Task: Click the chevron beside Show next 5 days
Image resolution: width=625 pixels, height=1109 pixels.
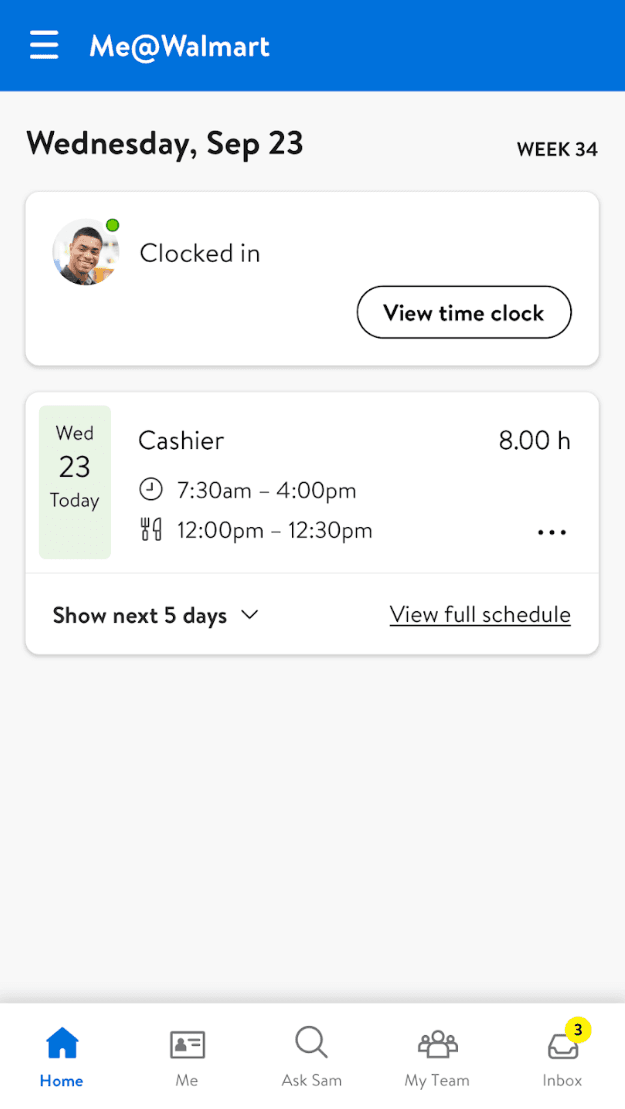Action: (x=250, y=615)
